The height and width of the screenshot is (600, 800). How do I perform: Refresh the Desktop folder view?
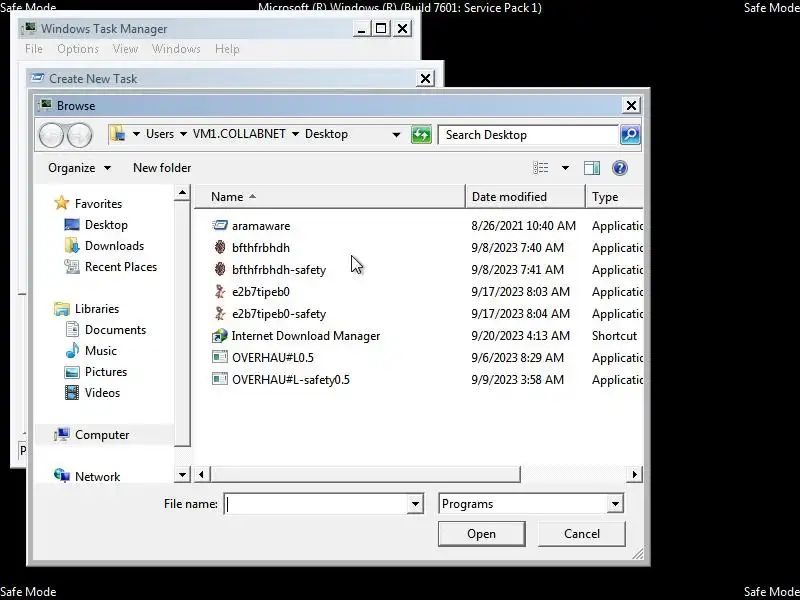click(421, 135)
